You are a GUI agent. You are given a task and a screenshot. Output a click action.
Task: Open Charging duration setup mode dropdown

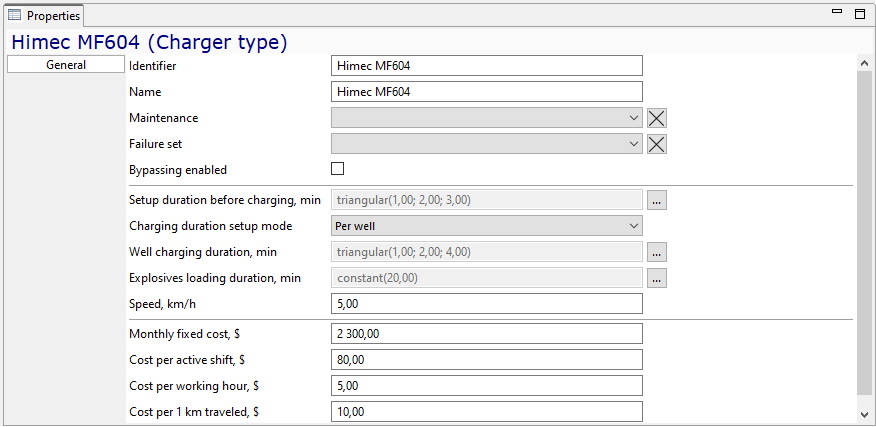[x=487, y=226]
